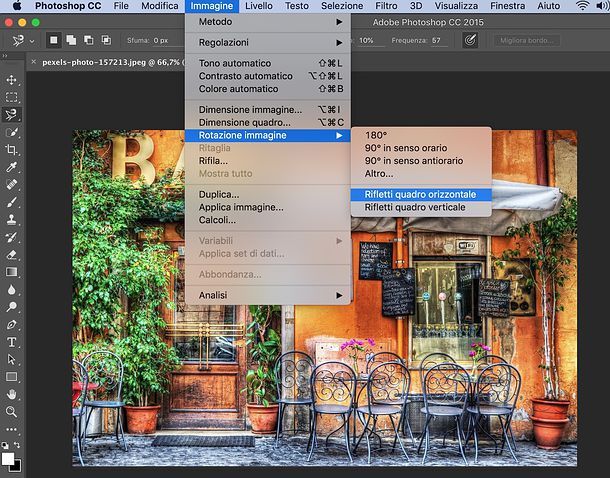610x478 pixels.
Task: Expand the Analisi submenu
Action: click(268, 295)
